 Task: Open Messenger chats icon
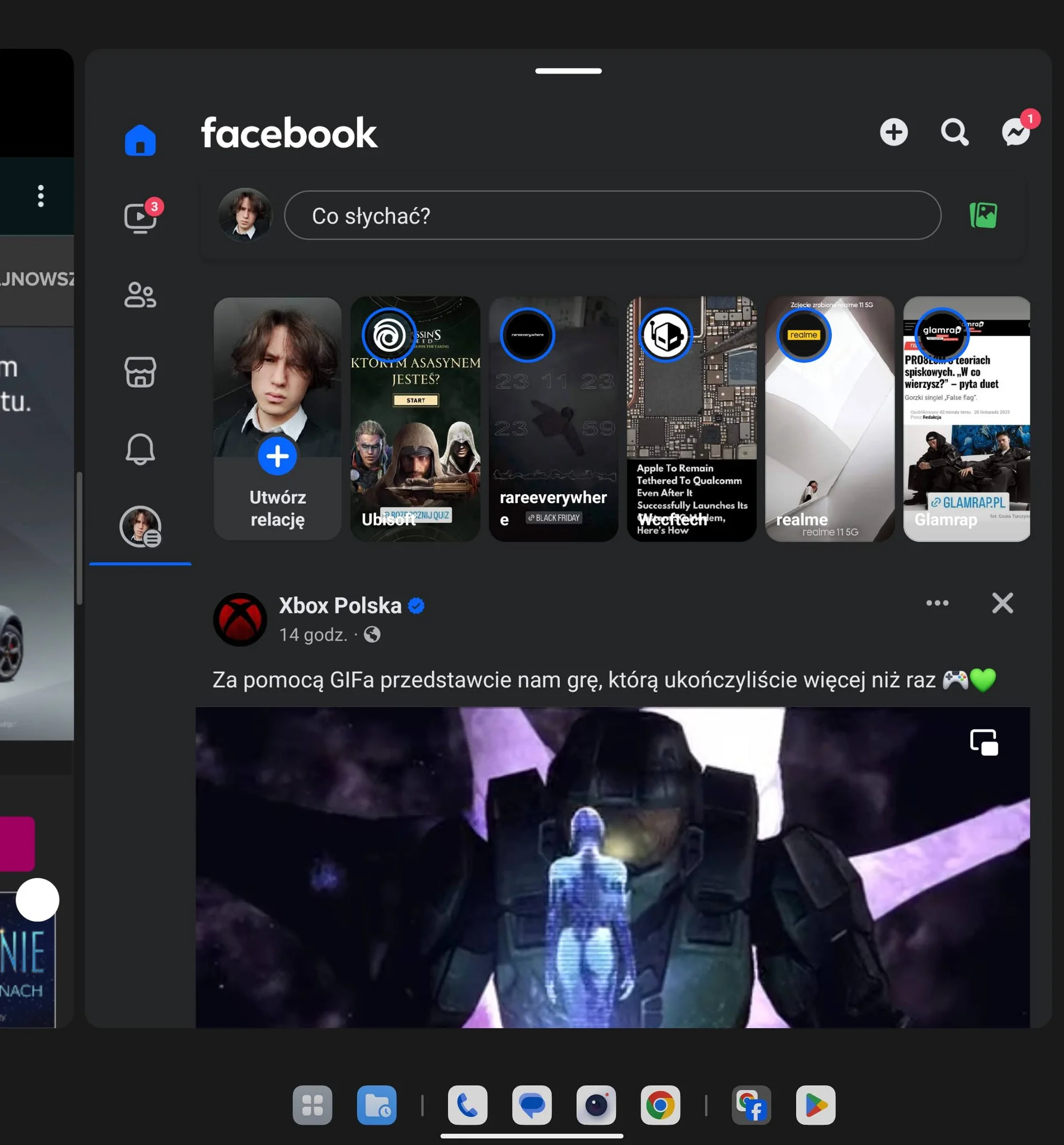[1016, 132]
